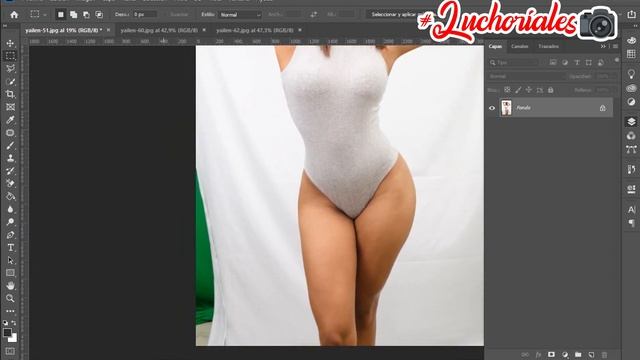Select the Move tool

(x=10, y=43)
